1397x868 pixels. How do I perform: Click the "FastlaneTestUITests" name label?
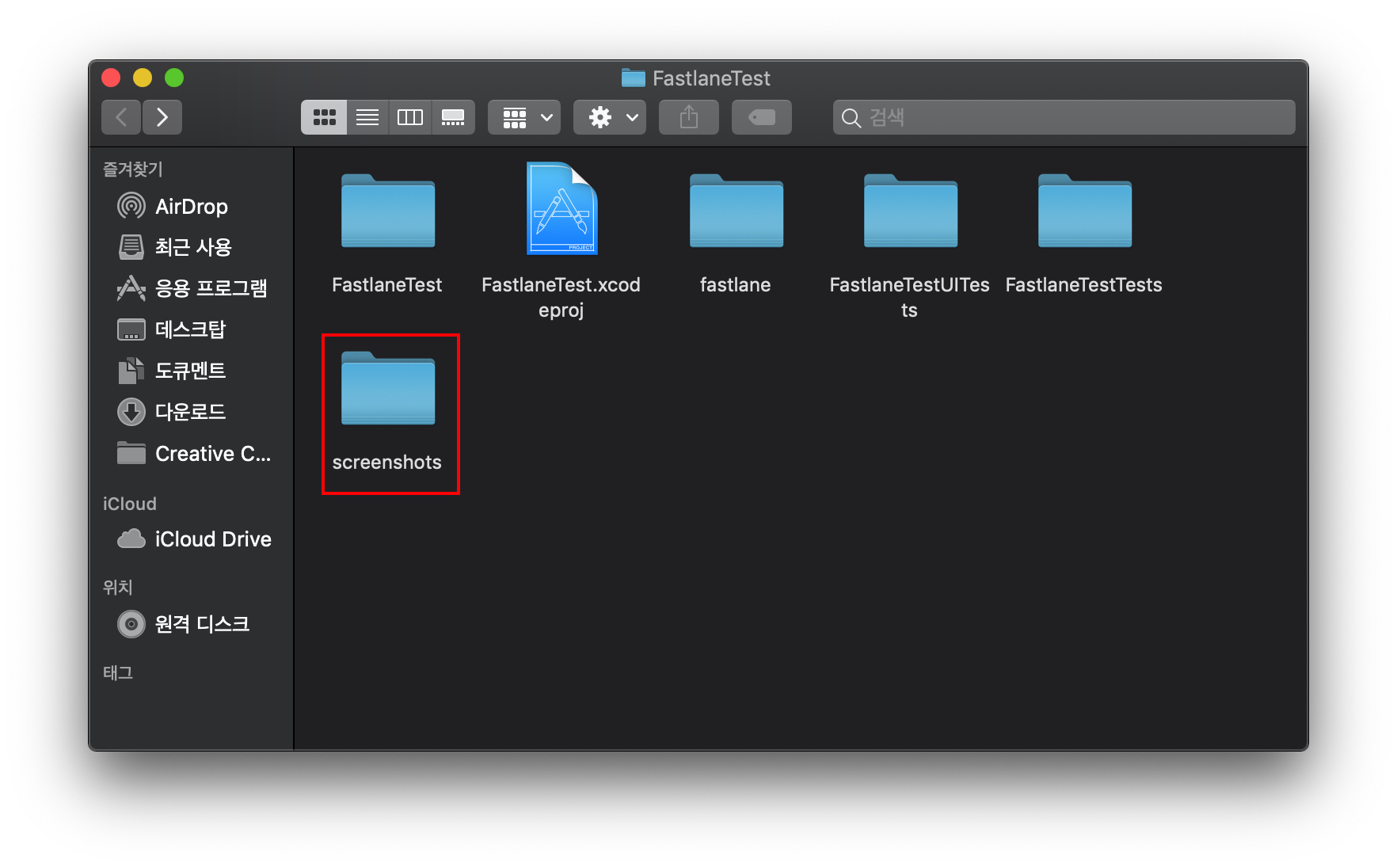click(x=910, y=298)
